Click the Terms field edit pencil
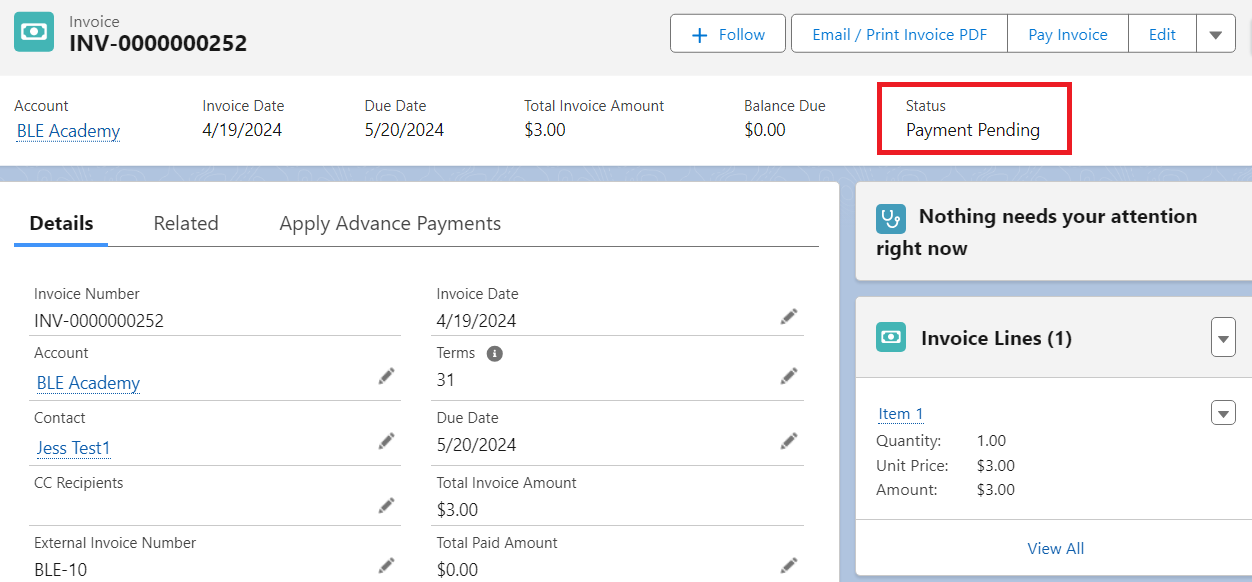 [x=789, y=376]
